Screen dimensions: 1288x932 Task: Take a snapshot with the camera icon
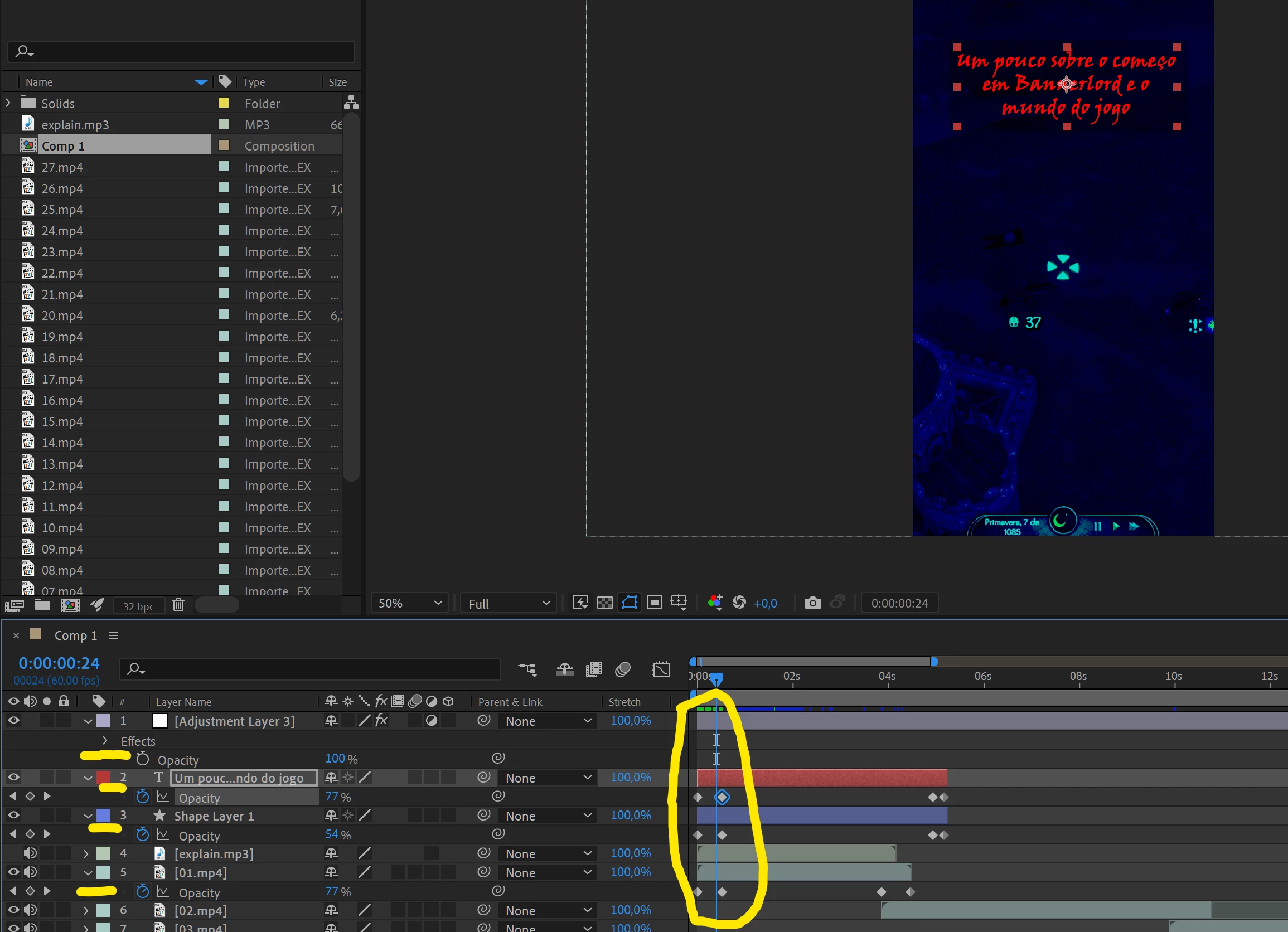point(813,603)
